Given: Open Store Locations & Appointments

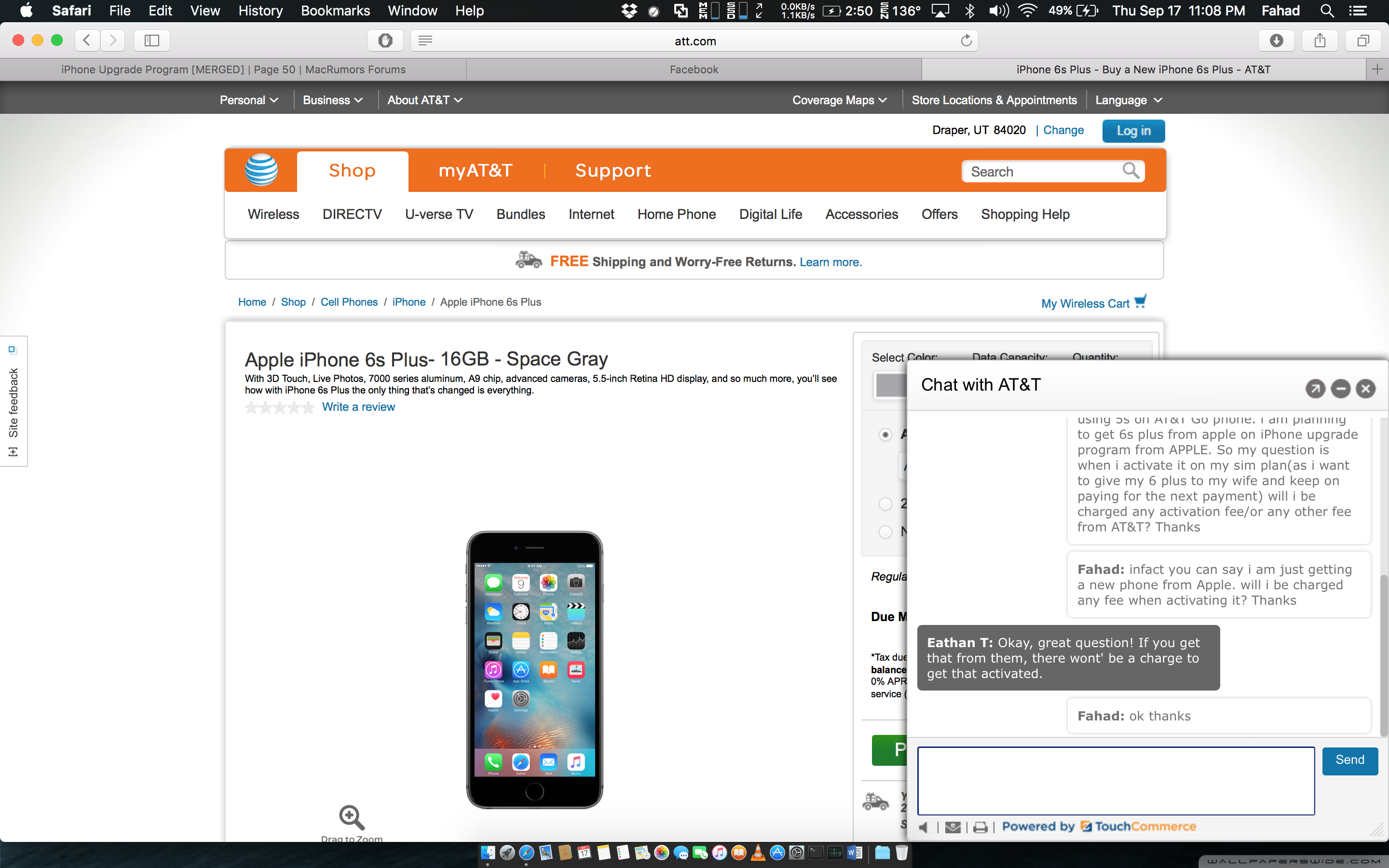Looking at the screenshot, I should [994, 100].
